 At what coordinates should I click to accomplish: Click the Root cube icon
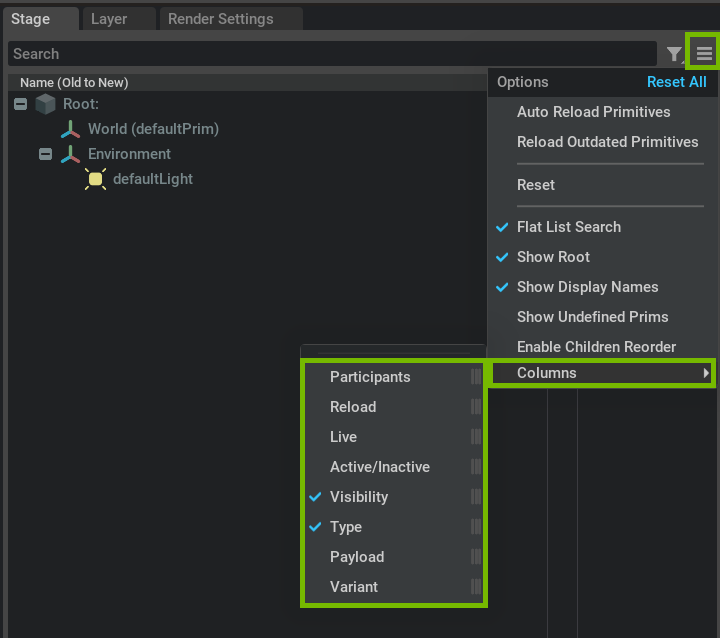coord(45,104)
